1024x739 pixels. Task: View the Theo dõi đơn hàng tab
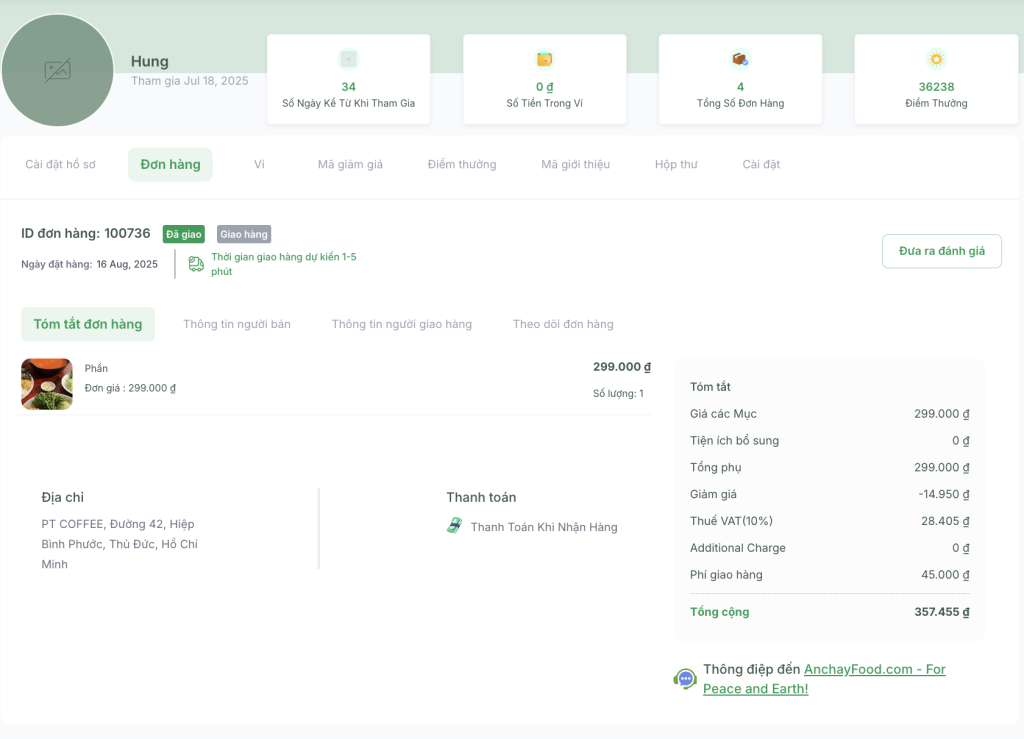pos(563,324)
